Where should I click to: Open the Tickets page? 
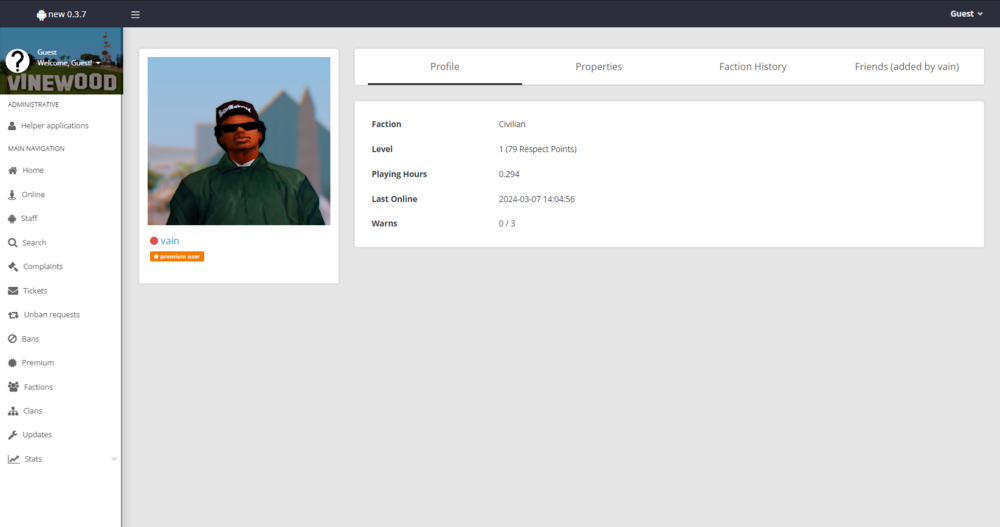pos(35,291)
